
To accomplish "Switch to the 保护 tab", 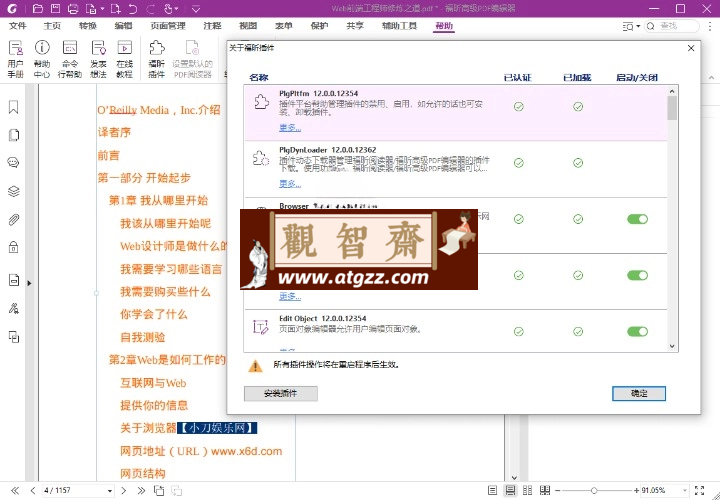I will (319, 26).
